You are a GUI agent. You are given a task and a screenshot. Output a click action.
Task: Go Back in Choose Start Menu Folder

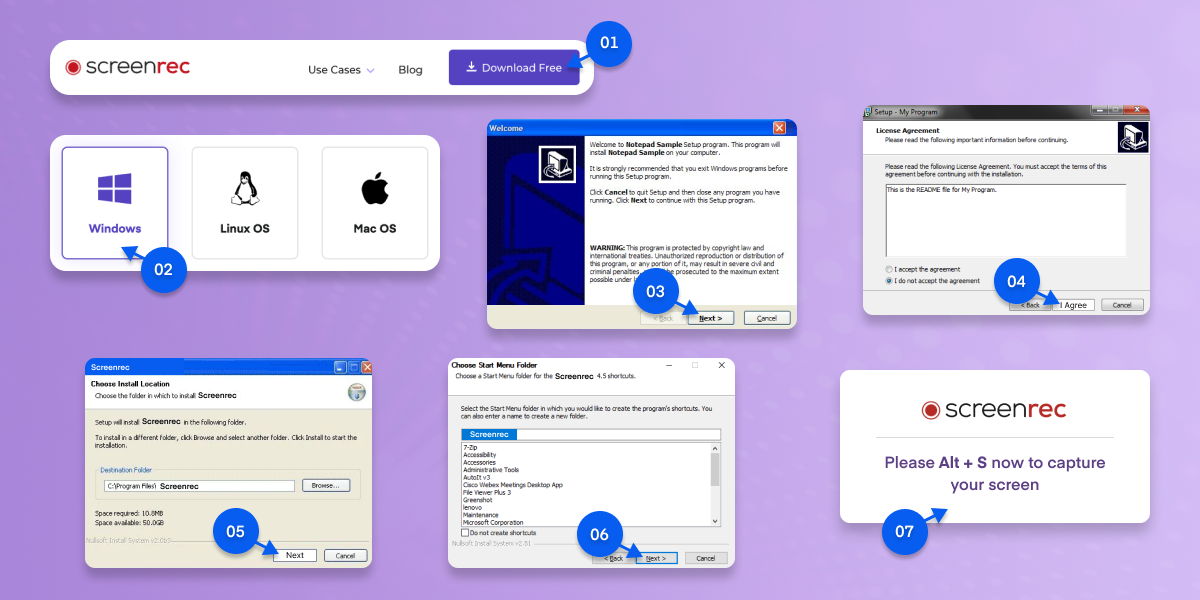[613, 557]
